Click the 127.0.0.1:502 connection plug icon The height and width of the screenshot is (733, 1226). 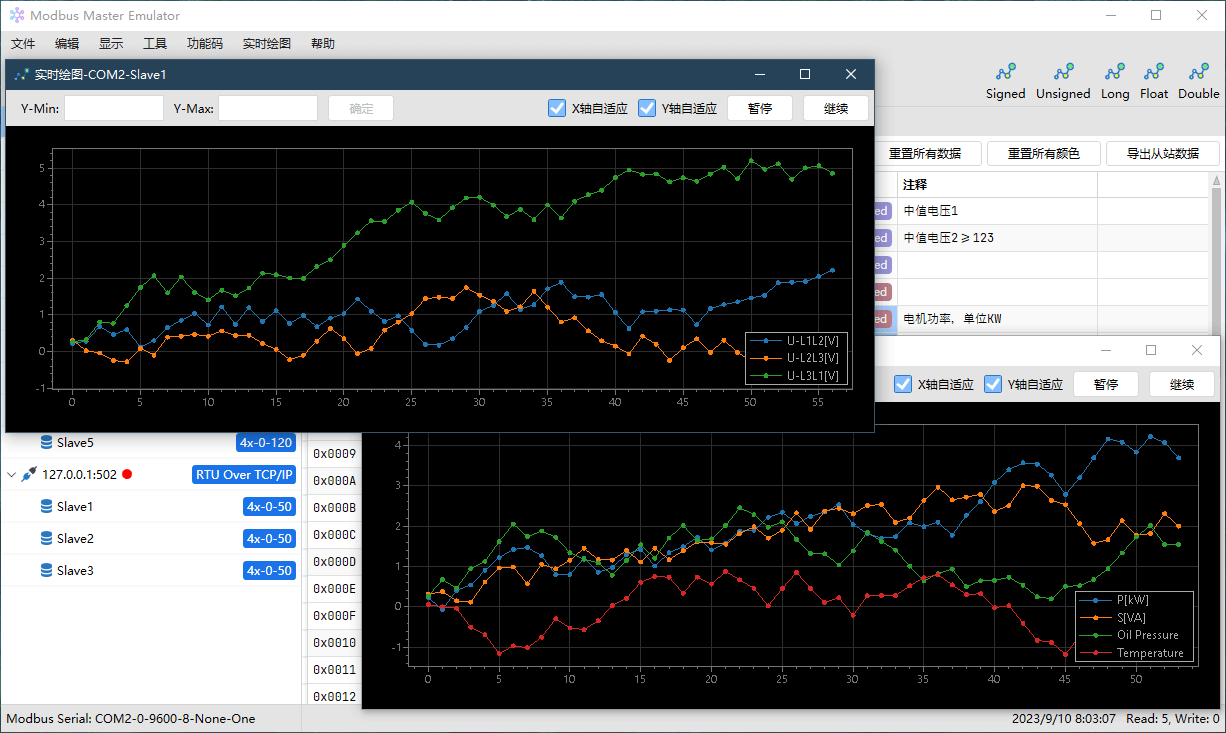[29, 475]
